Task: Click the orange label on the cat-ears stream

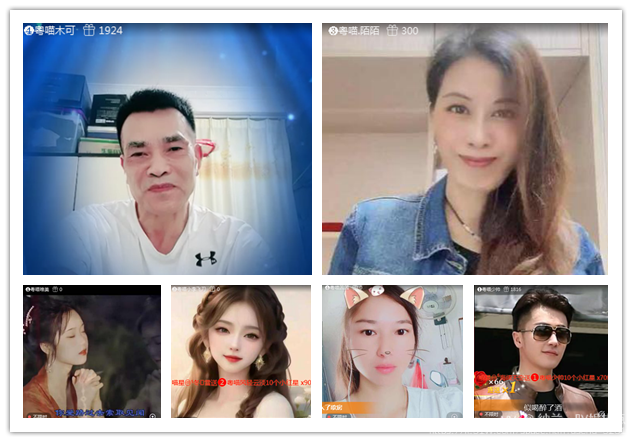Action: click(335, 407)
